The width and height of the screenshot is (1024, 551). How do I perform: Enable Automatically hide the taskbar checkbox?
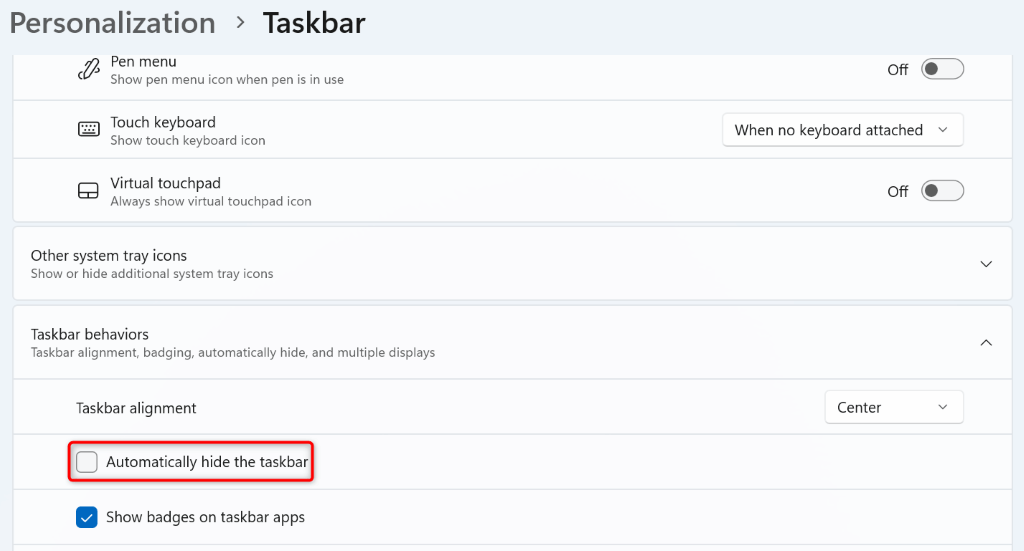click(x=87, y=462)
